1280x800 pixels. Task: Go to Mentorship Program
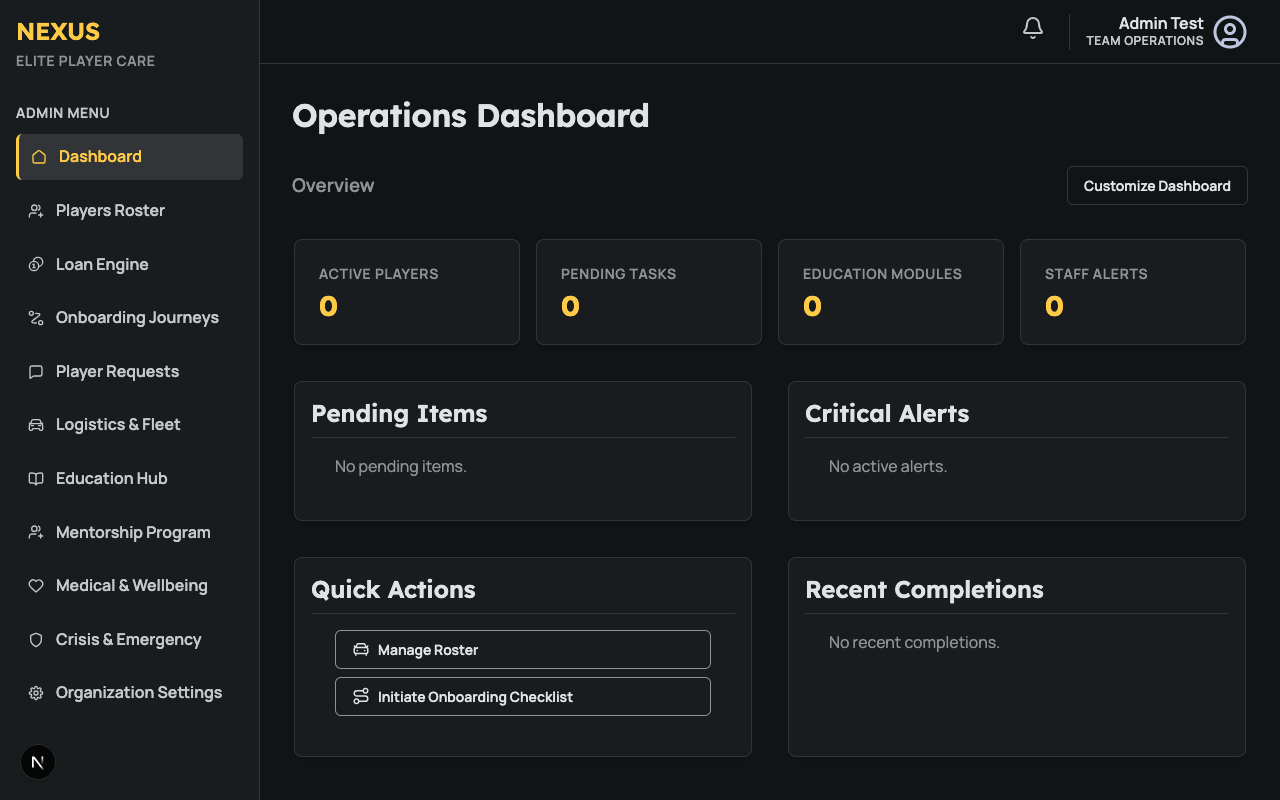point(130,533)
